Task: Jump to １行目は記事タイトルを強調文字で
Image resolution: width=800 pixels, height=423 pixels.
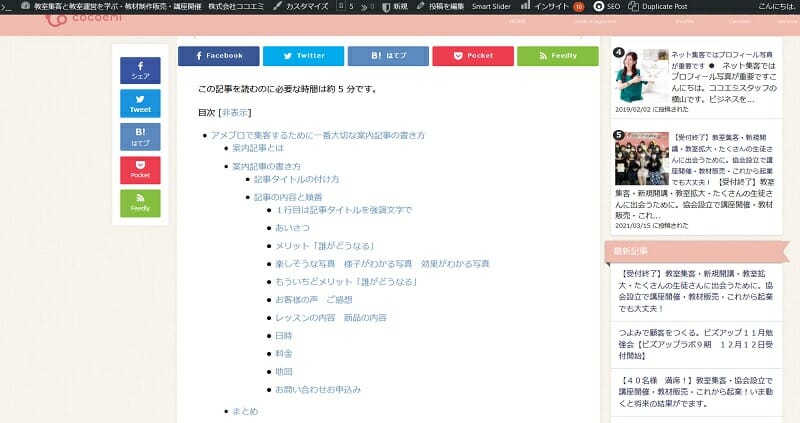Action: [343, 210]
